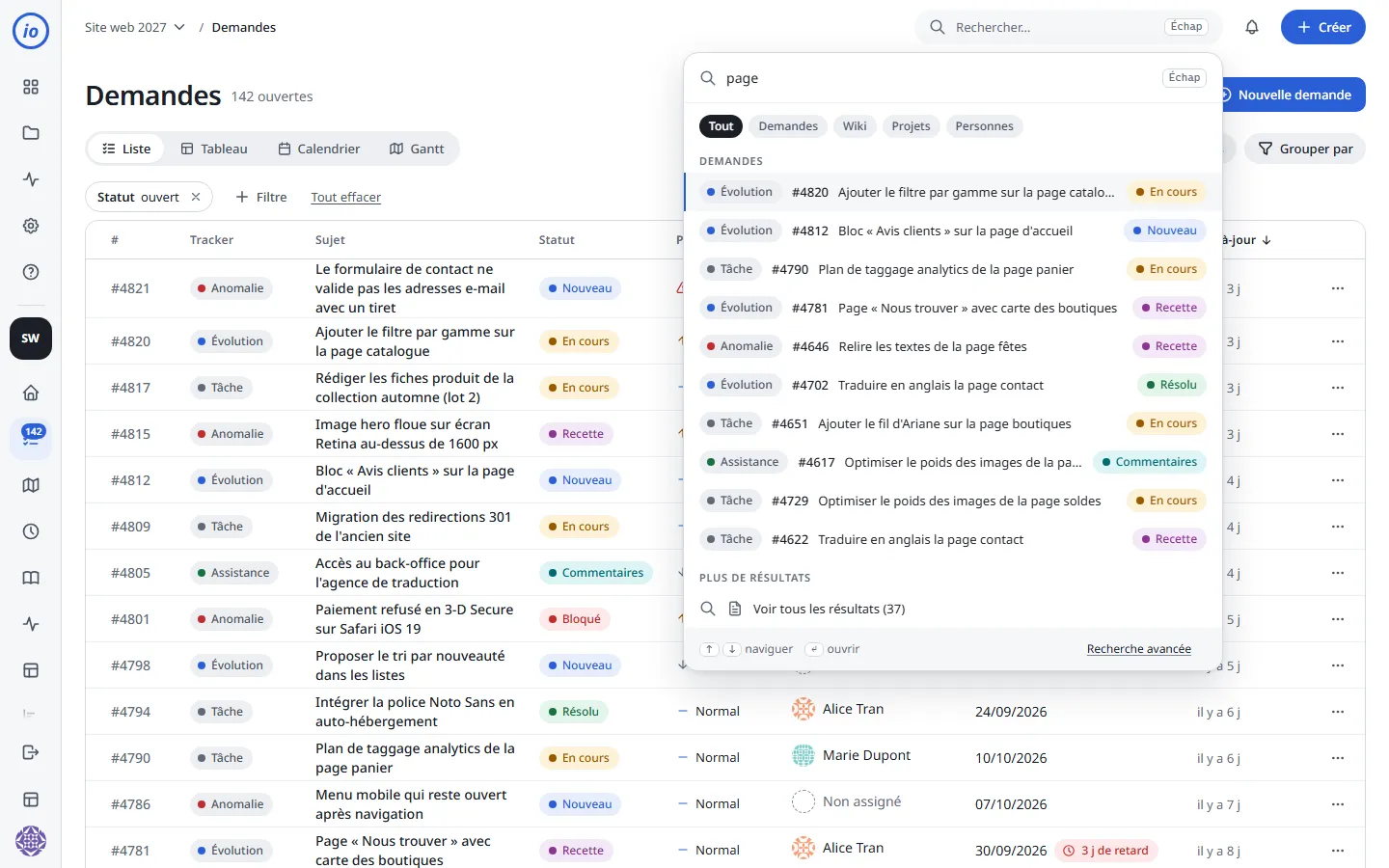The height and width of the screenshot is (868, 1389).
Task: Go to the project home icon
Action: [x=31, y=393]
